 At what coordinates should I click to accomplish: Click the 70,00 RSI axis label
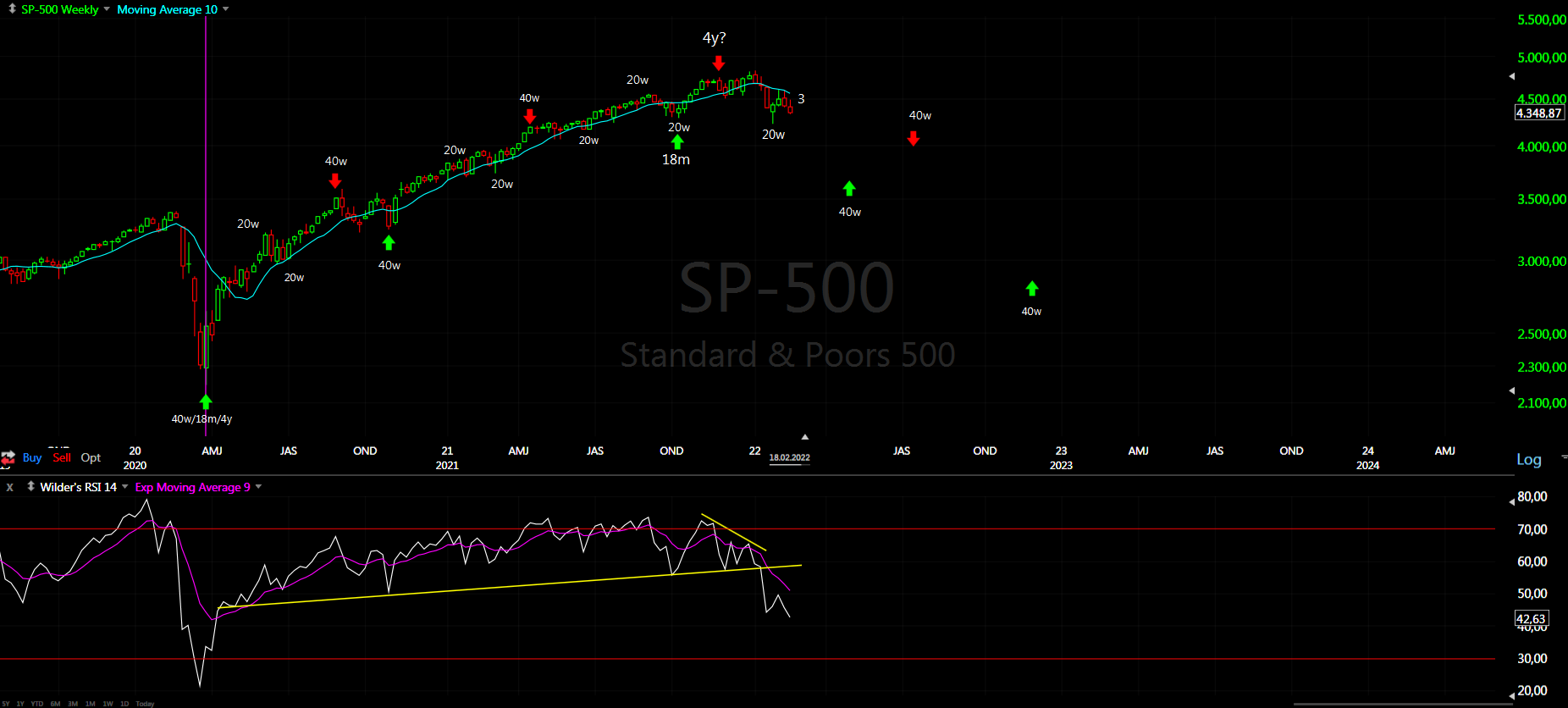[x=1532, y=529]
